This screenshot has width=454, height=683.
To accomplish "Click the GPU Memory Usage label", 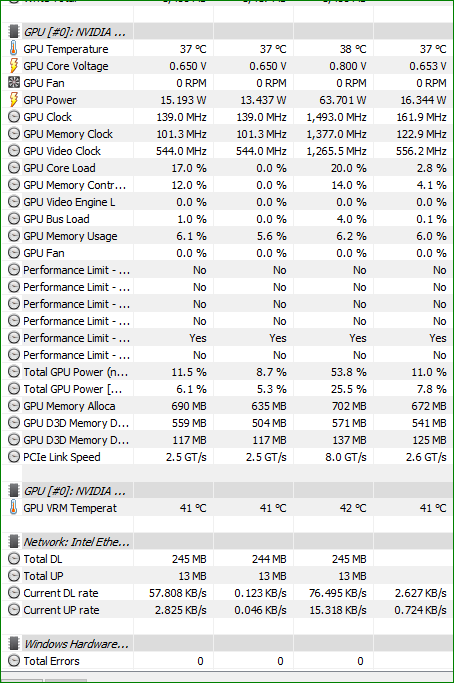I will [x=70, y=236].
